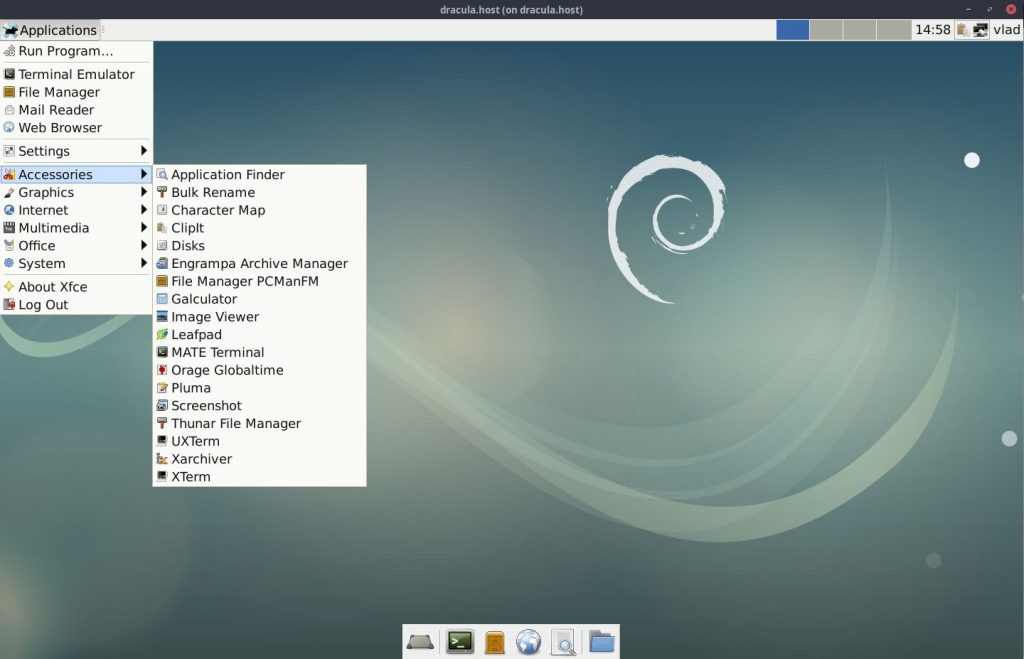Viewport: 1024px width, 659px height.
Task: Switch to the second workspace in pager
Action: (826, 30)
